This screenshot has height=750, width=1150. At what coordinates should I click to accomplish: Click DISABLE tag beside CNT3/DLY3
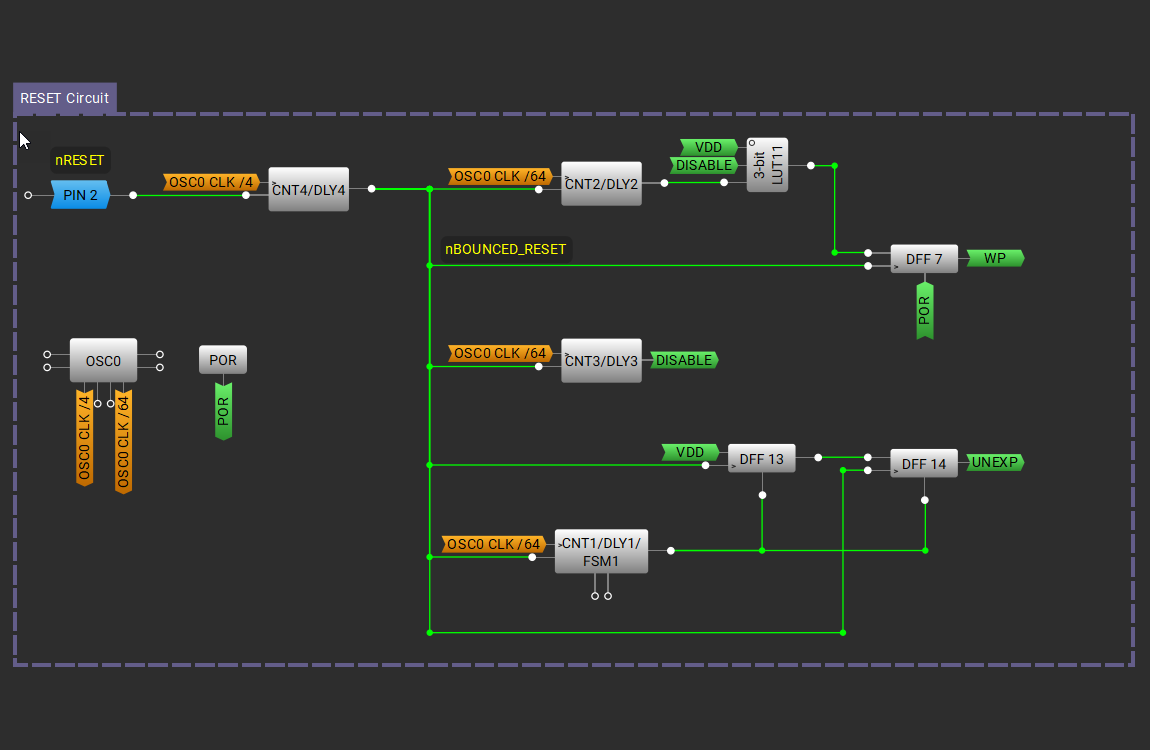(684, 360)
